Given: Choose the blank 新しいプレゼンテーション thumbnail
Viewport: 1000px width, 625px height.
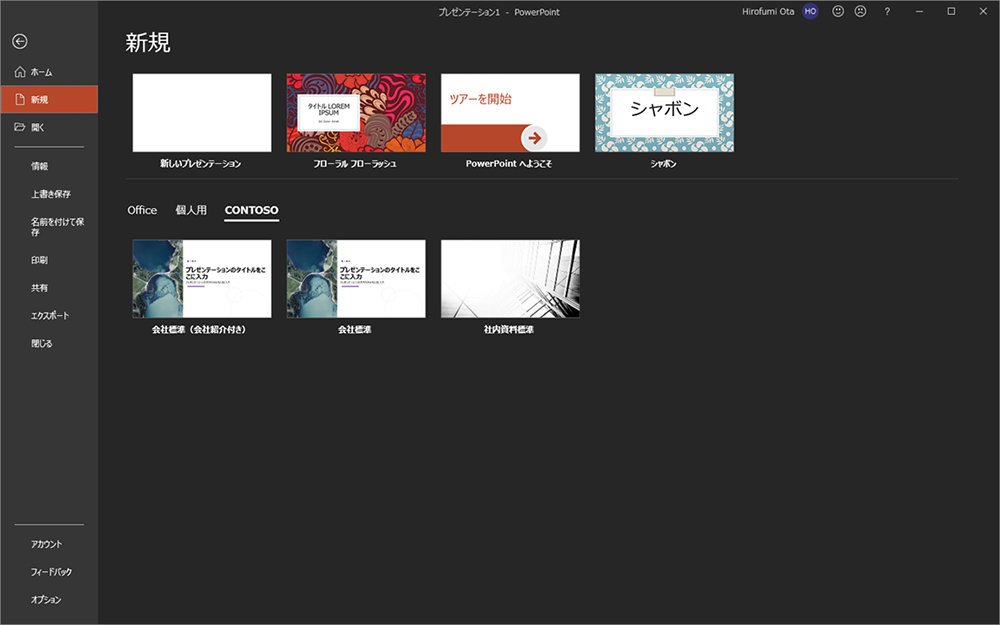Looking at the screenshot, I should tap(202, 113).
